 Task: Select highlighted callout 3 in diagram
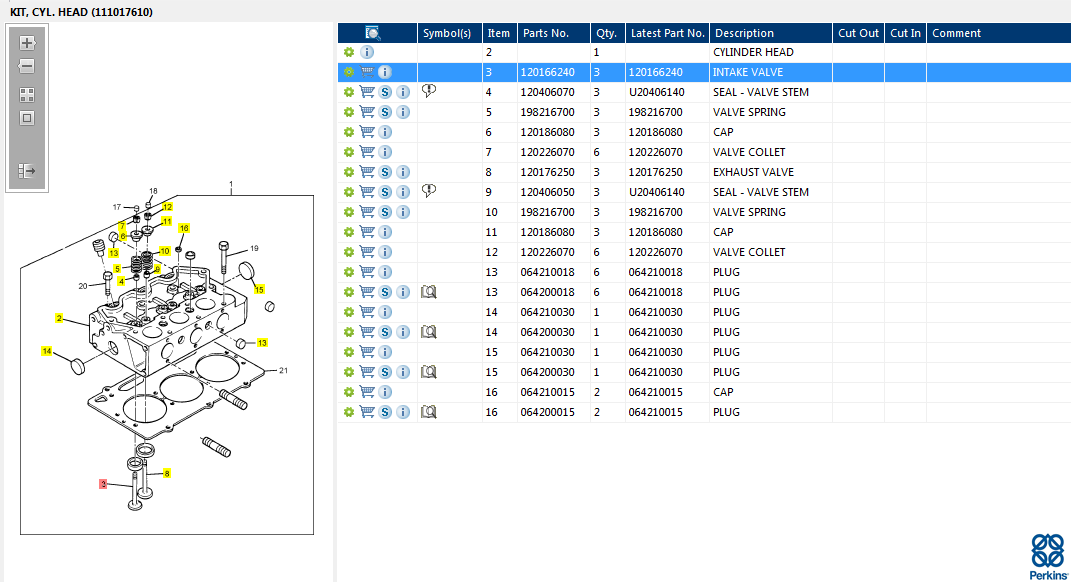pyautogui.click(x=103, y=484)
